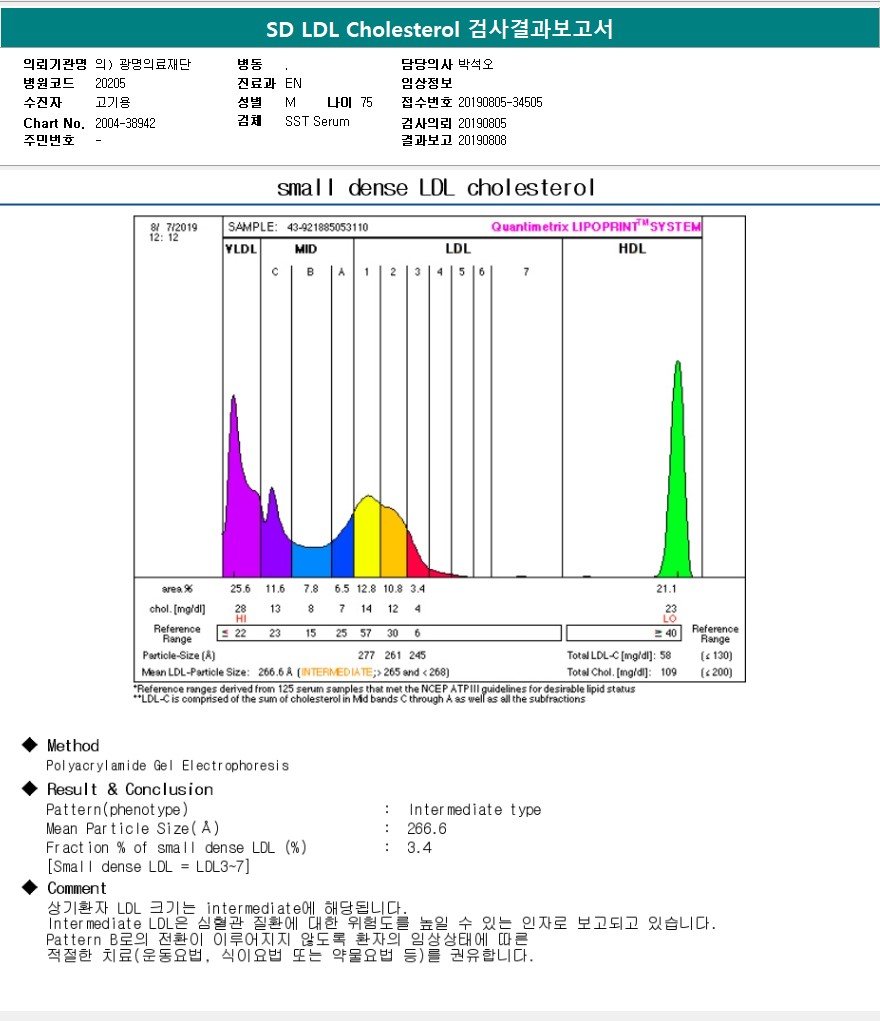Click receipt number "20190805-34505"
880x1021 pixels.
pyautogui.click(x=500, y=102)
